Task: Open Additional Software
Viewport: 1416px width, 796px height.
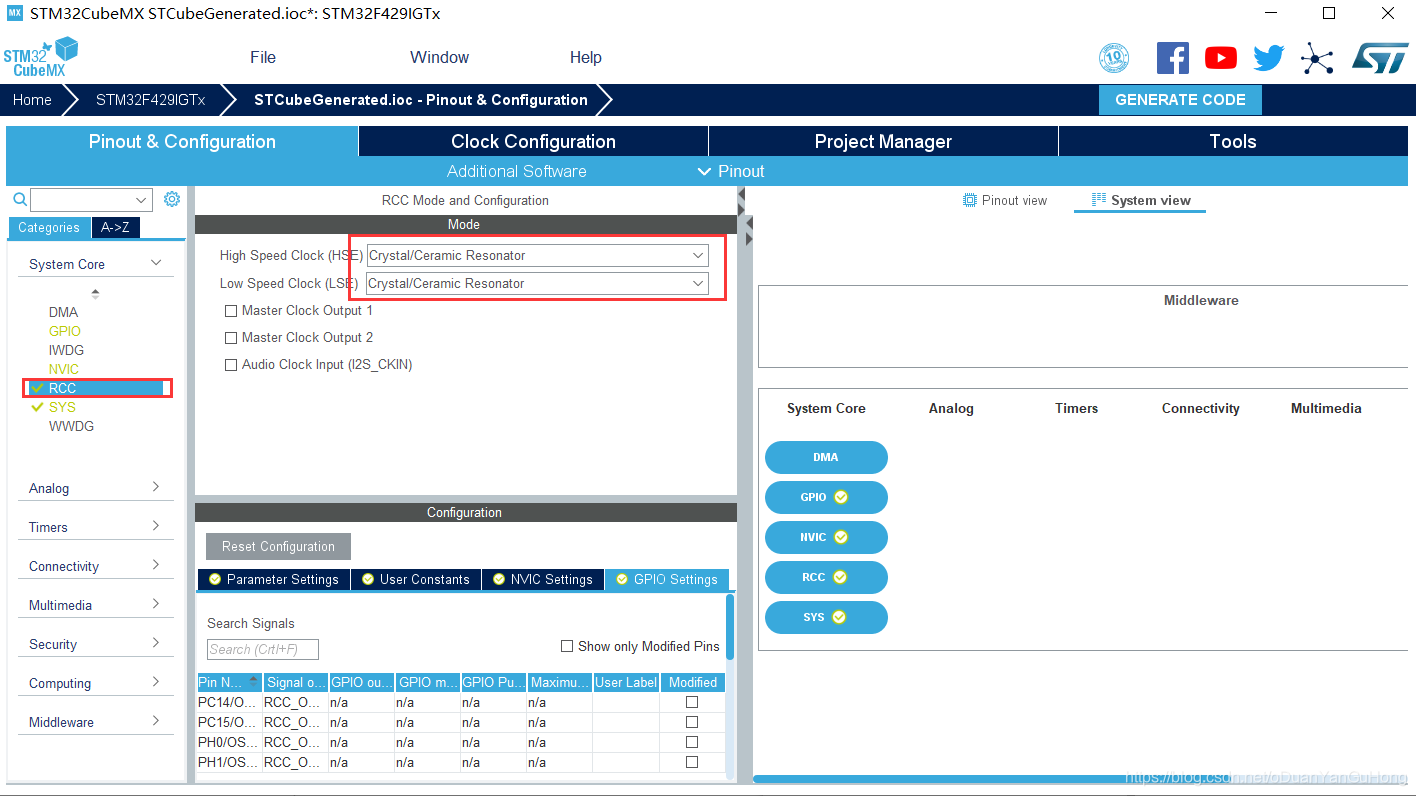Action: click(x=516, y=171)
